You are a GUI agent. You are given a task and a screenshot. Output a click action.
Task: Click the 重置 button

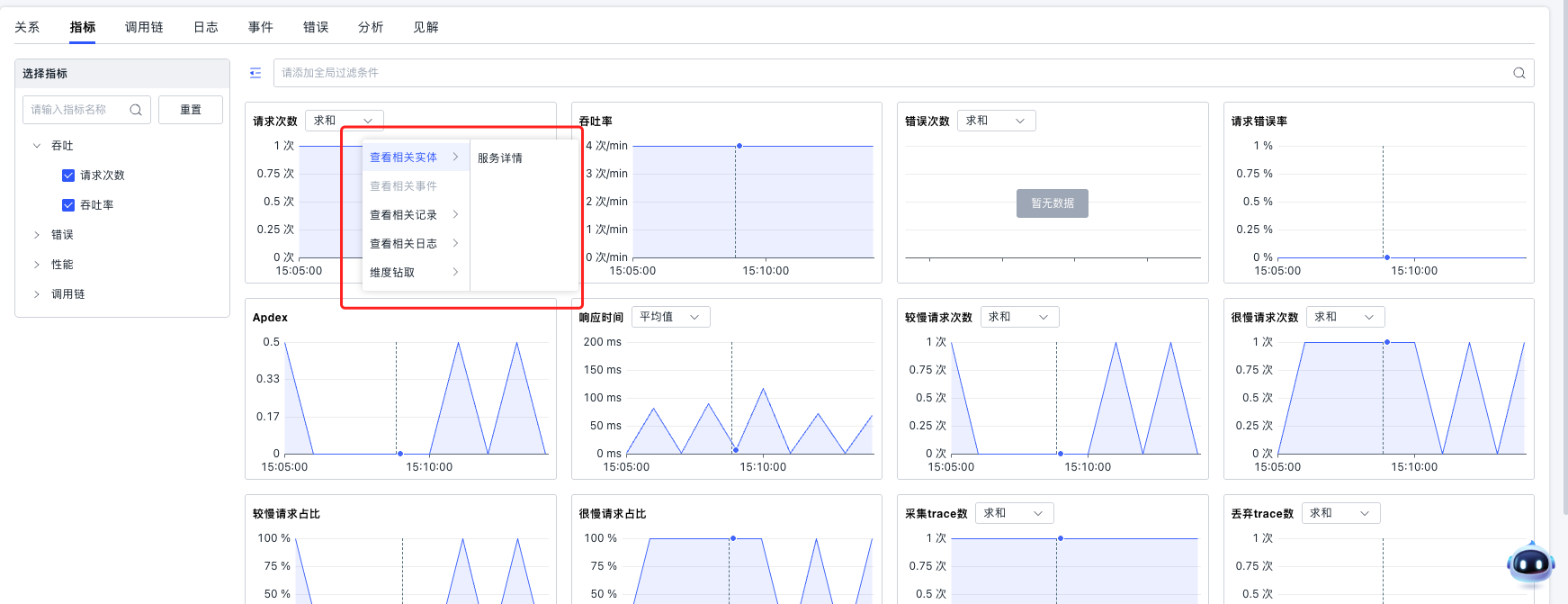click(x=191, y=110)
